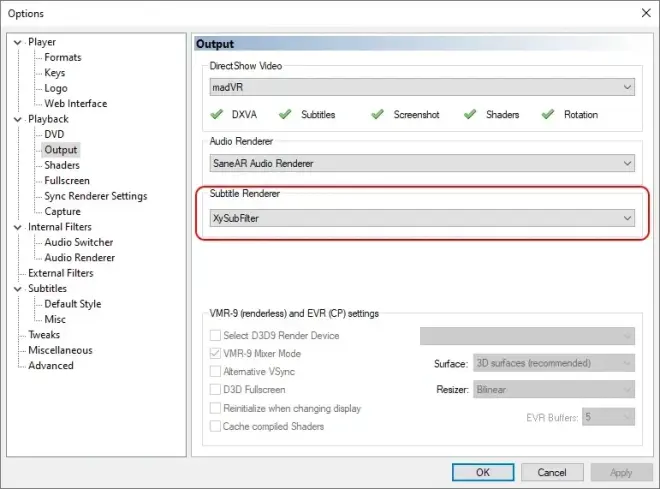660x489 pixels.
Task: Click the Shaders green checkmark icon
Action: coord(470,114)
